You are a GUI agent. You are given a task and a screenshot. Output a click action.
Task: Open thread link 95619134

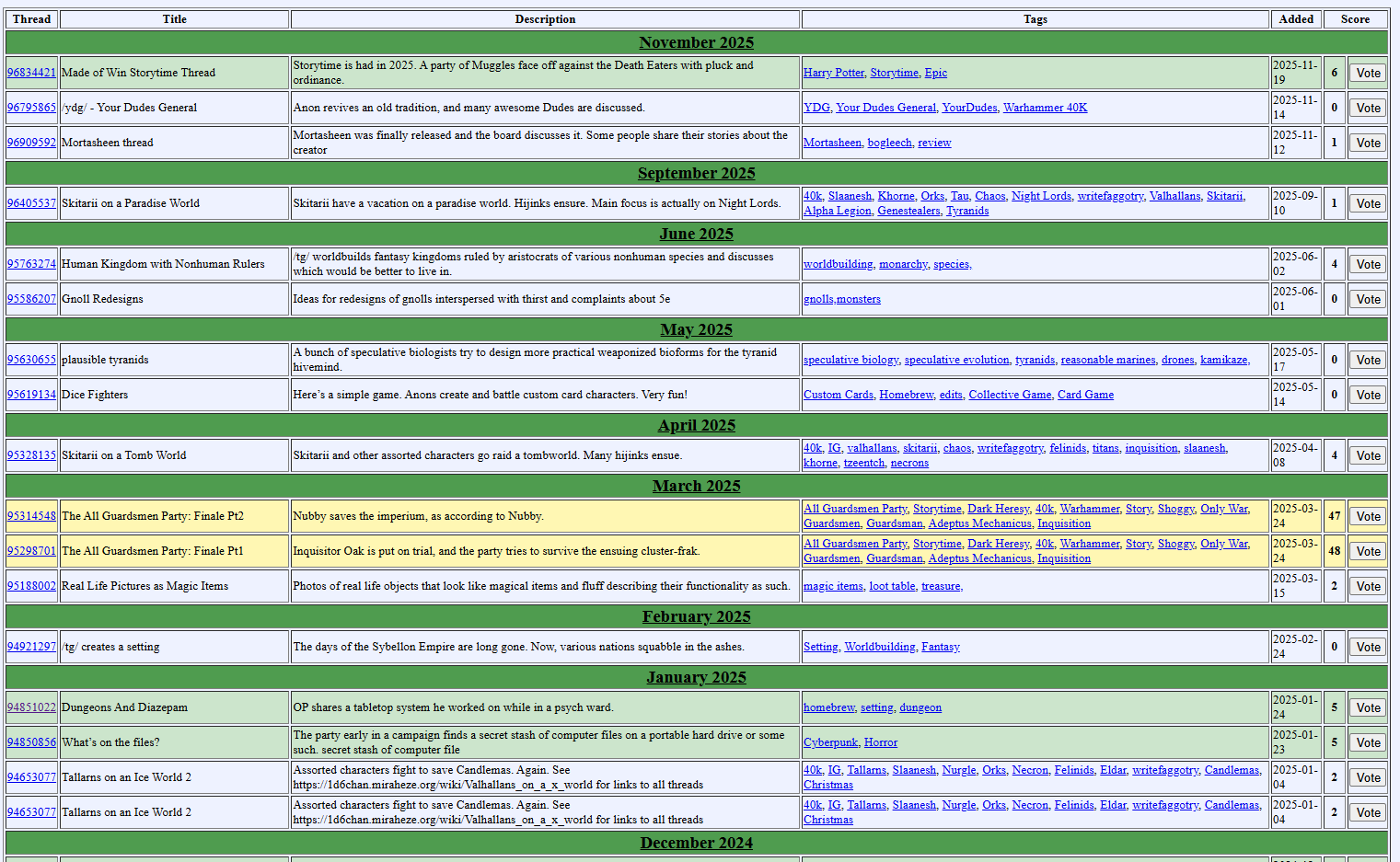(31, 395)
